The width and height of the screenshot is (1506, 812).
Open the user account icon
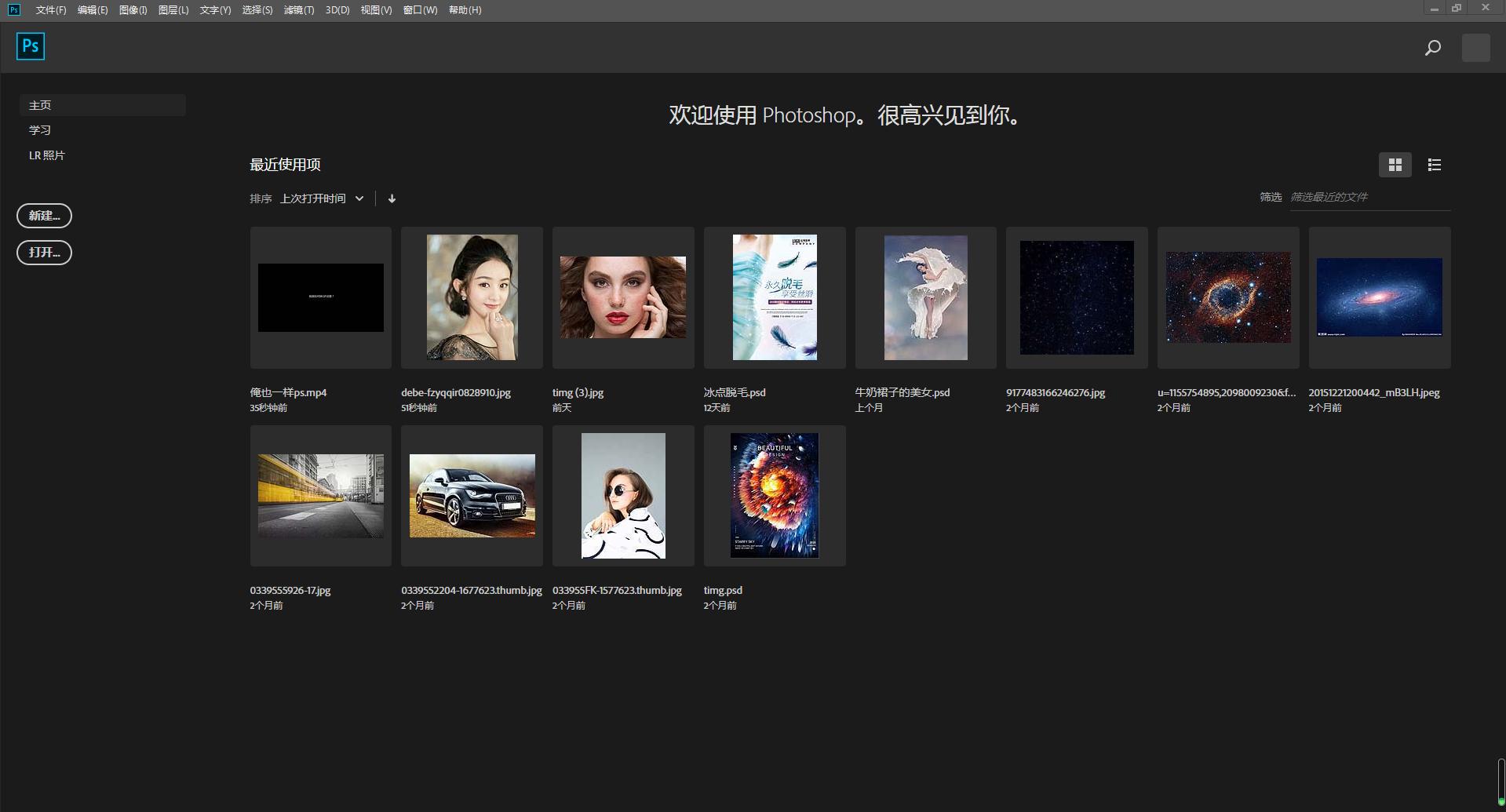pyautogui.click(x=1475, y=47)
